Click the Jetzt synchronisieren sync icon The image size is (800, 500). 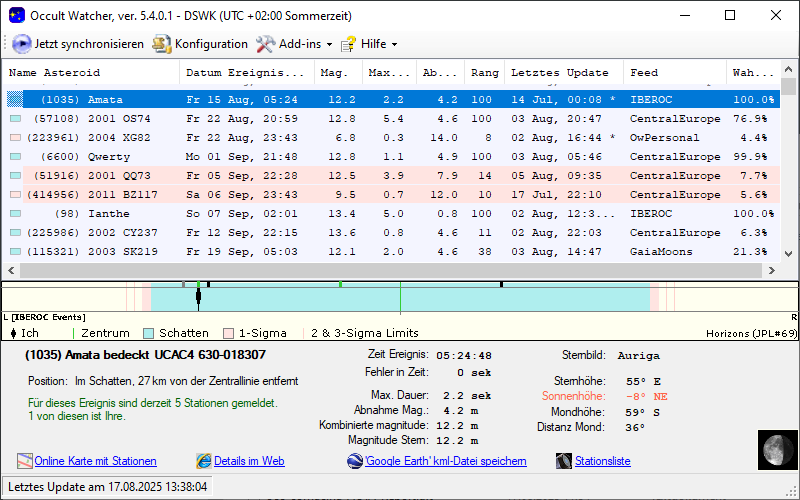22,44
